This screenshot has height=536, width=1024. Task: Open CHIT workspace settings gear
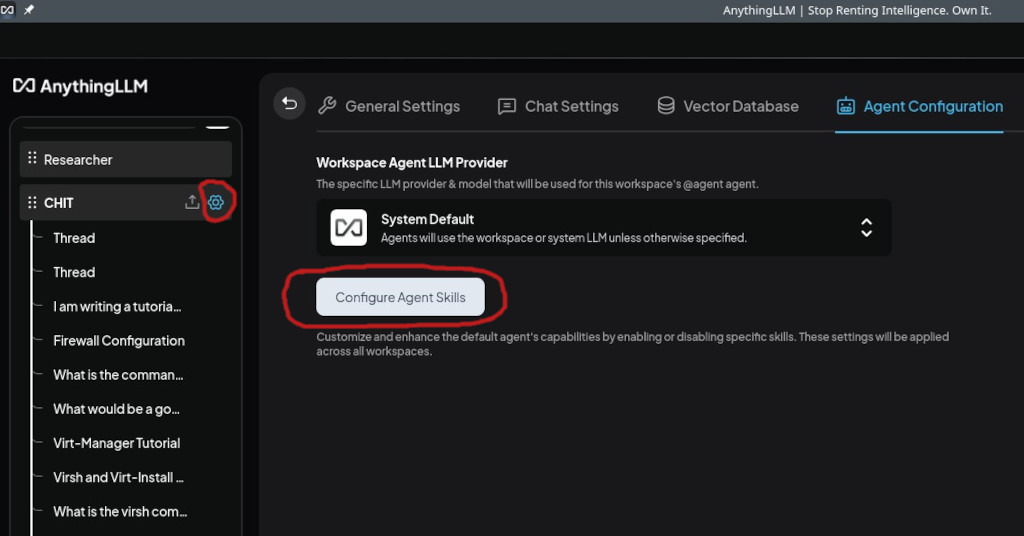tap(216, 202)
